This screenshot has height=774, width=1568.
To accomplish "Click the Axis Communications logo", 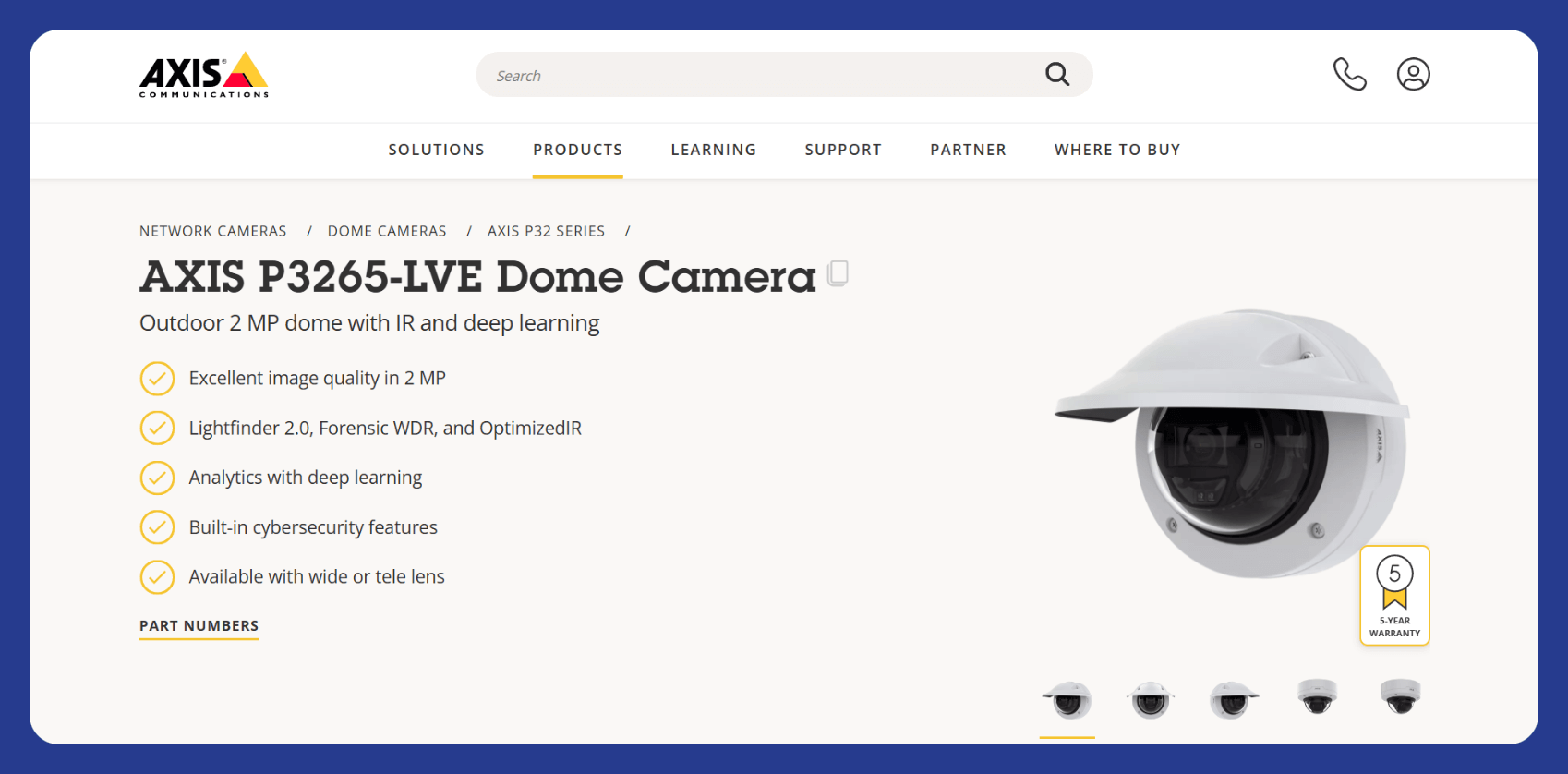I will click(204, 75).
